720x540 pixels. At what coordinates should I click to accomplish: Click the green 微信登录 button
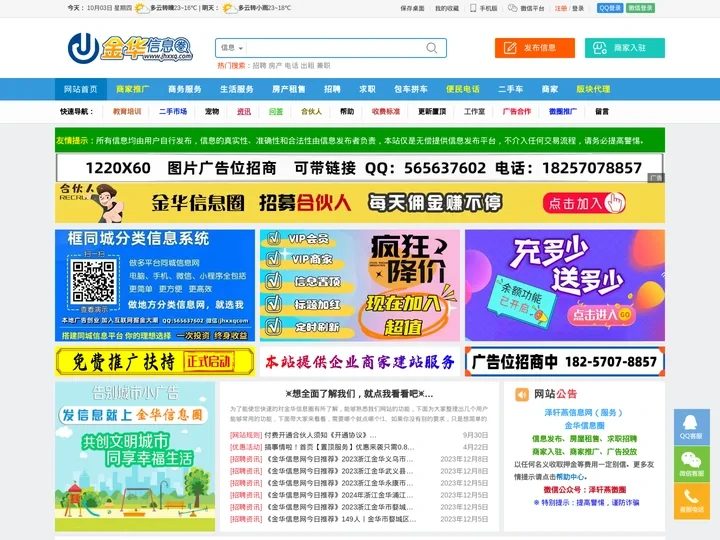(x=641, y=8)
